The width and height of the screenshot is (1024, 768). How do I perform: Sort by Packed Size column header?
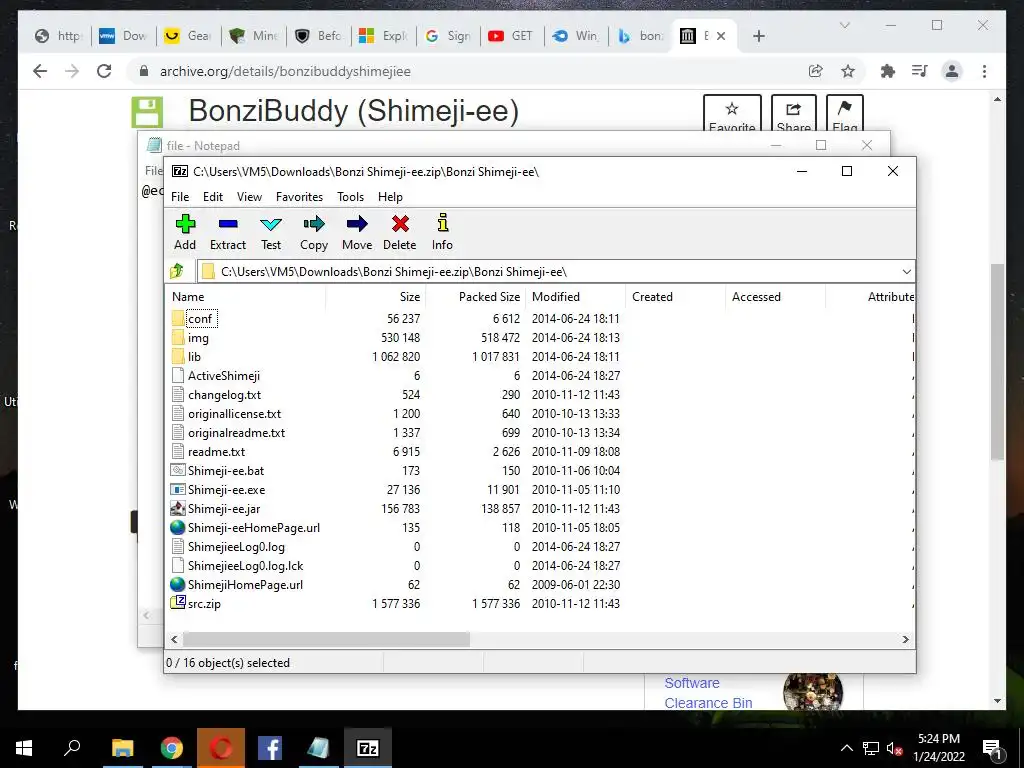(x=475, y=296)
